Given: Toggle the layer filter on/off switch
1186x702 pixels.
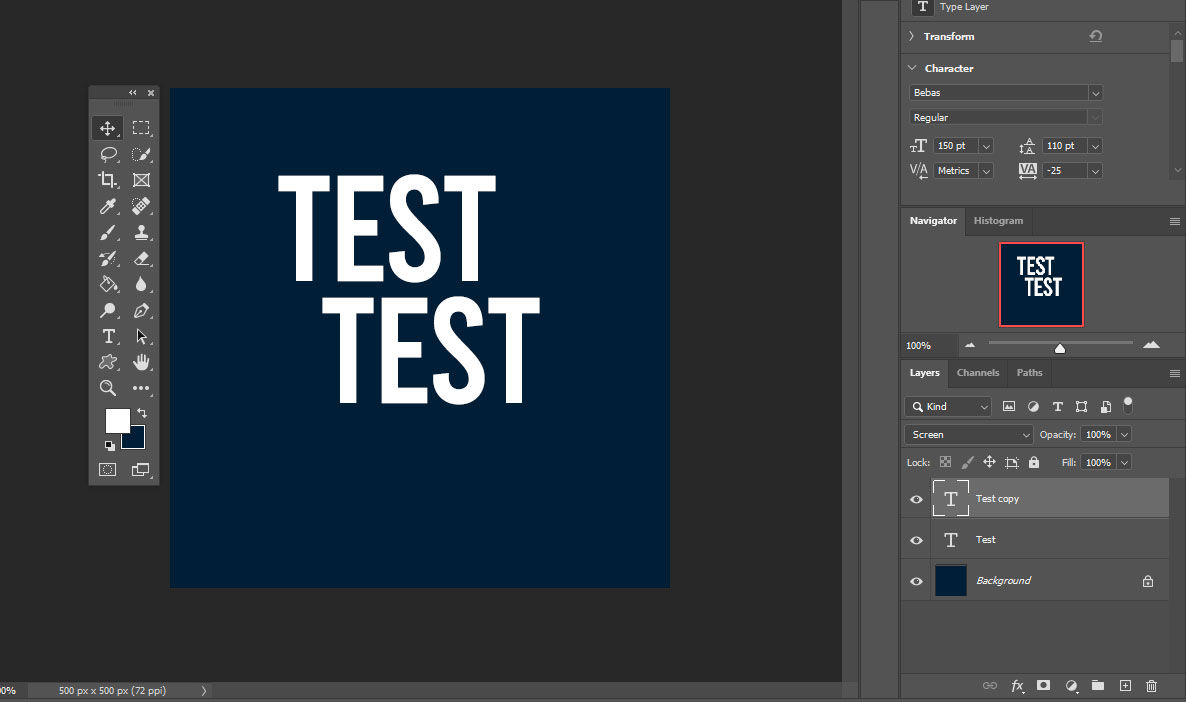Looking at the screenshot, I should click(x=1128, y=405).
